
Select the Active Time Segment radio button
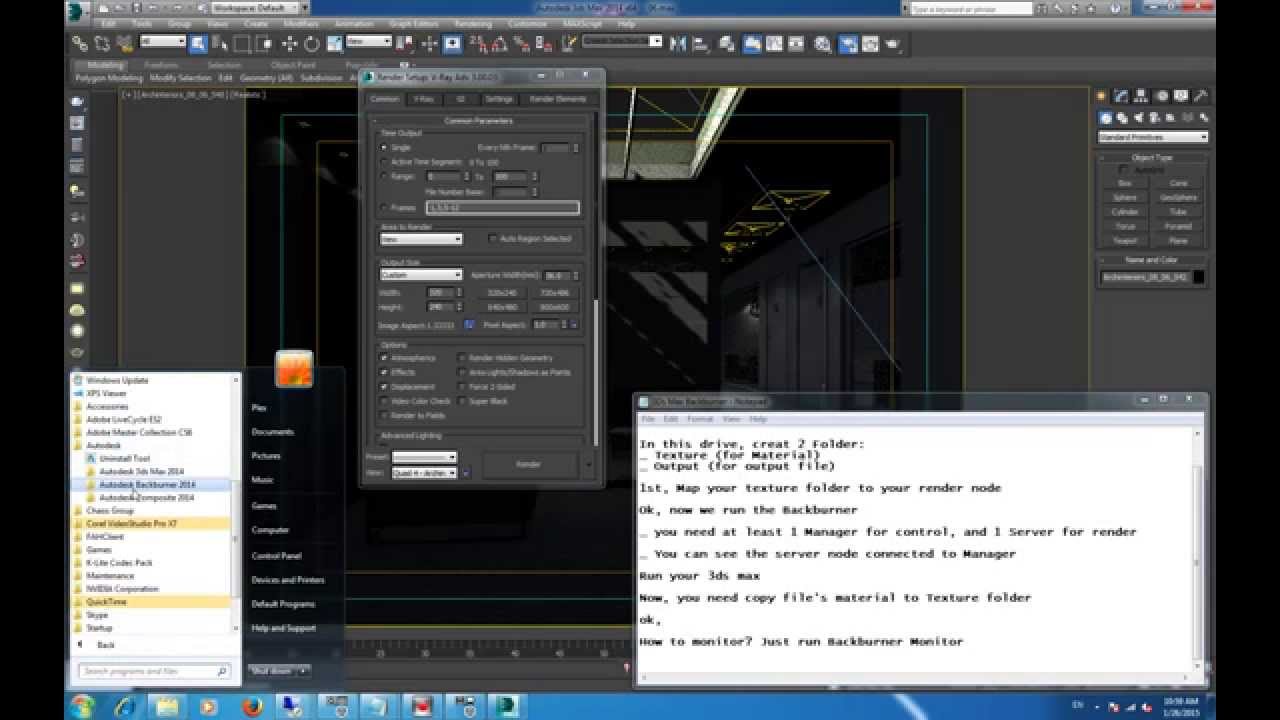pyautogui.click(x=384, y=161)
